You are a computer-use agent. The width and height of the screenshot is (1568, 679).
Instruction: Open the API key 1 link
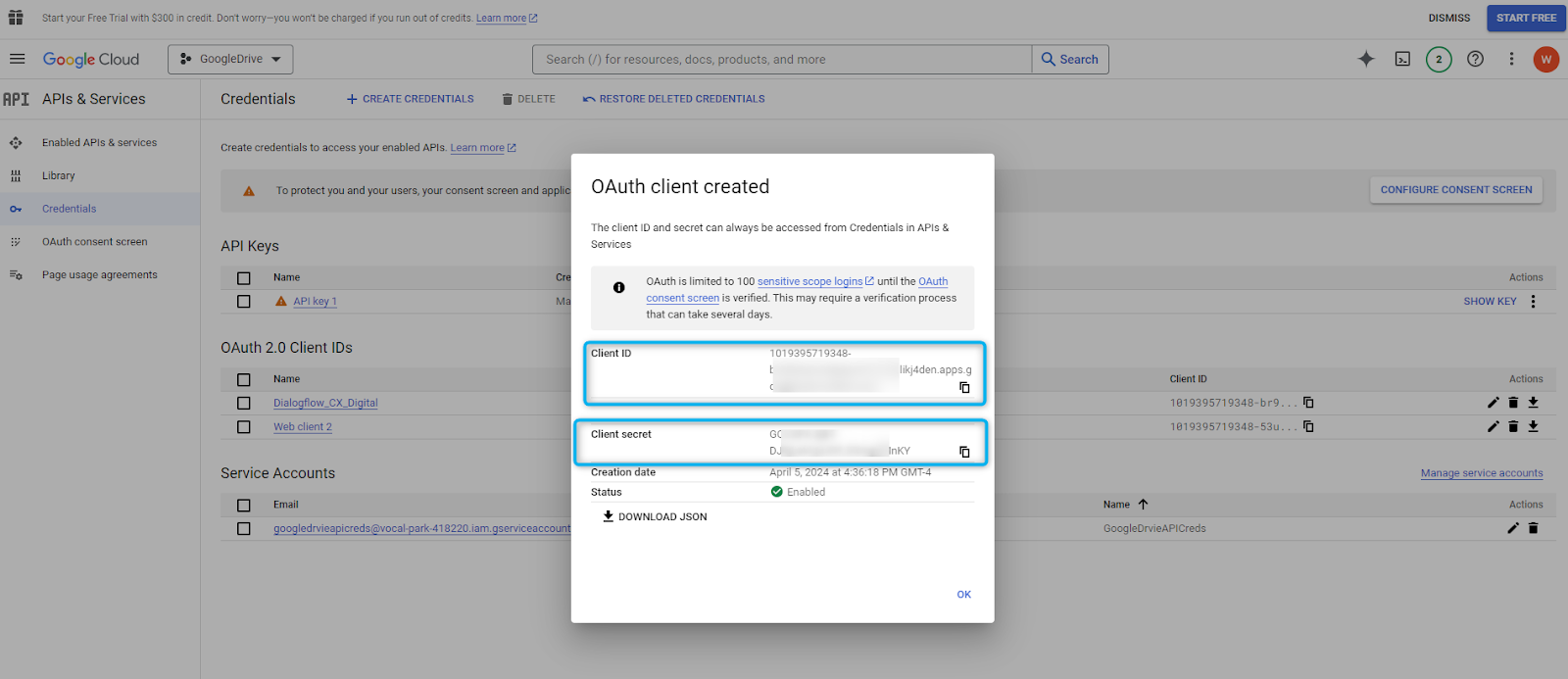(315, 302)
